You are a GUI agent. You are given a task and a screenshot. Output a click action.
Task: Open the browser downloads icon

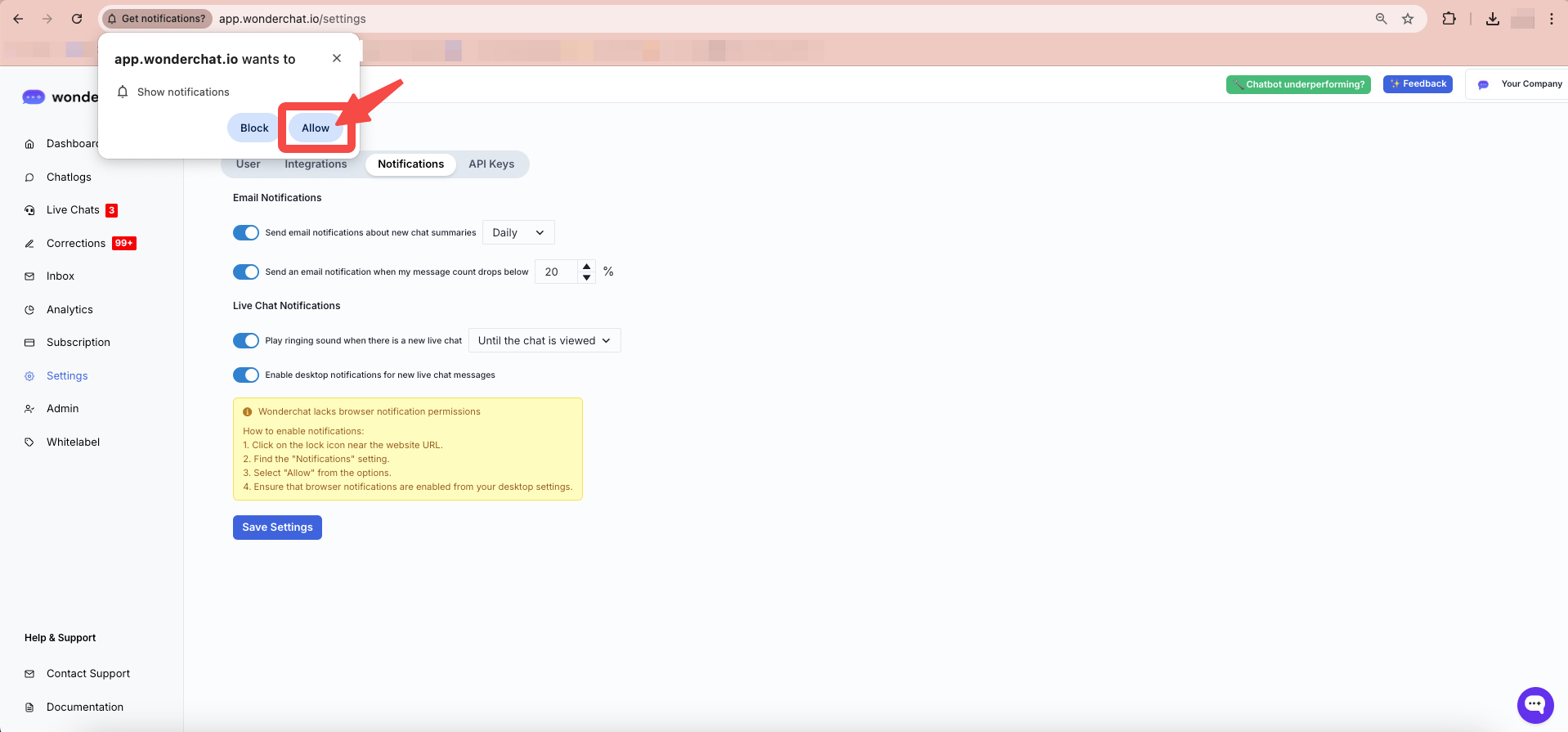coord(1492,19)
